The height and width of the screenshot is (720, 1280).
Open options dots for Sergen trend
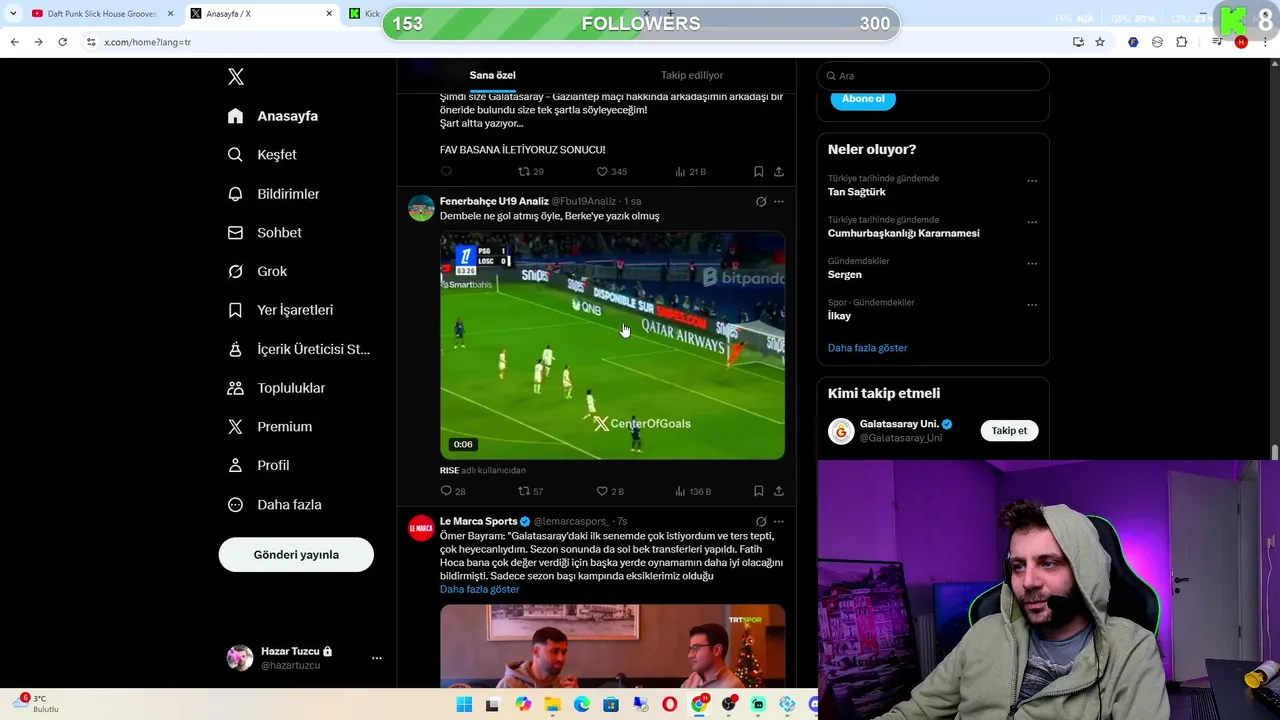point(1032,264)
